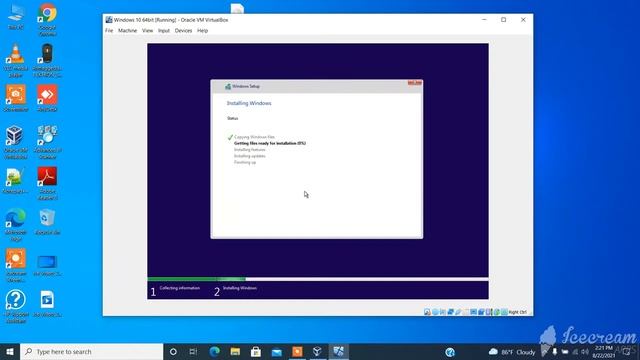Open the Input menu
Viewport: 640px width, 360px height.
(x=164, y=31)
